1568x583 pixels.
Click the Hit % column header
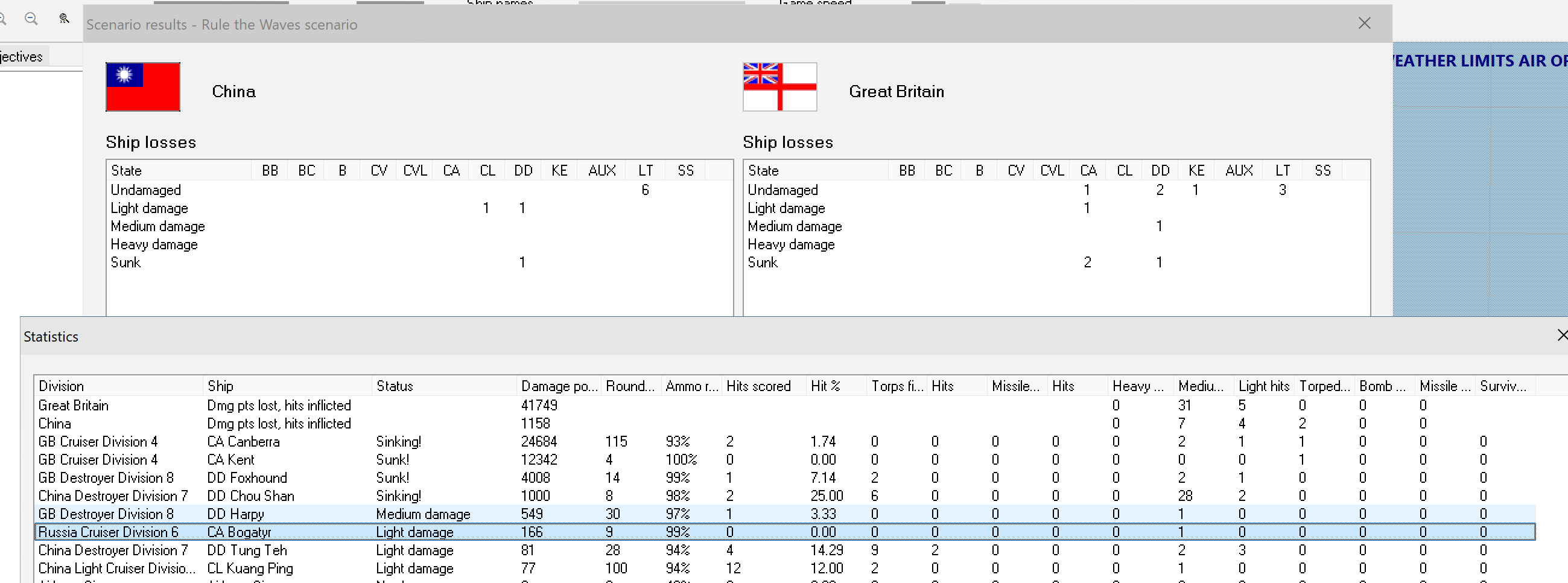pos(825,386)
